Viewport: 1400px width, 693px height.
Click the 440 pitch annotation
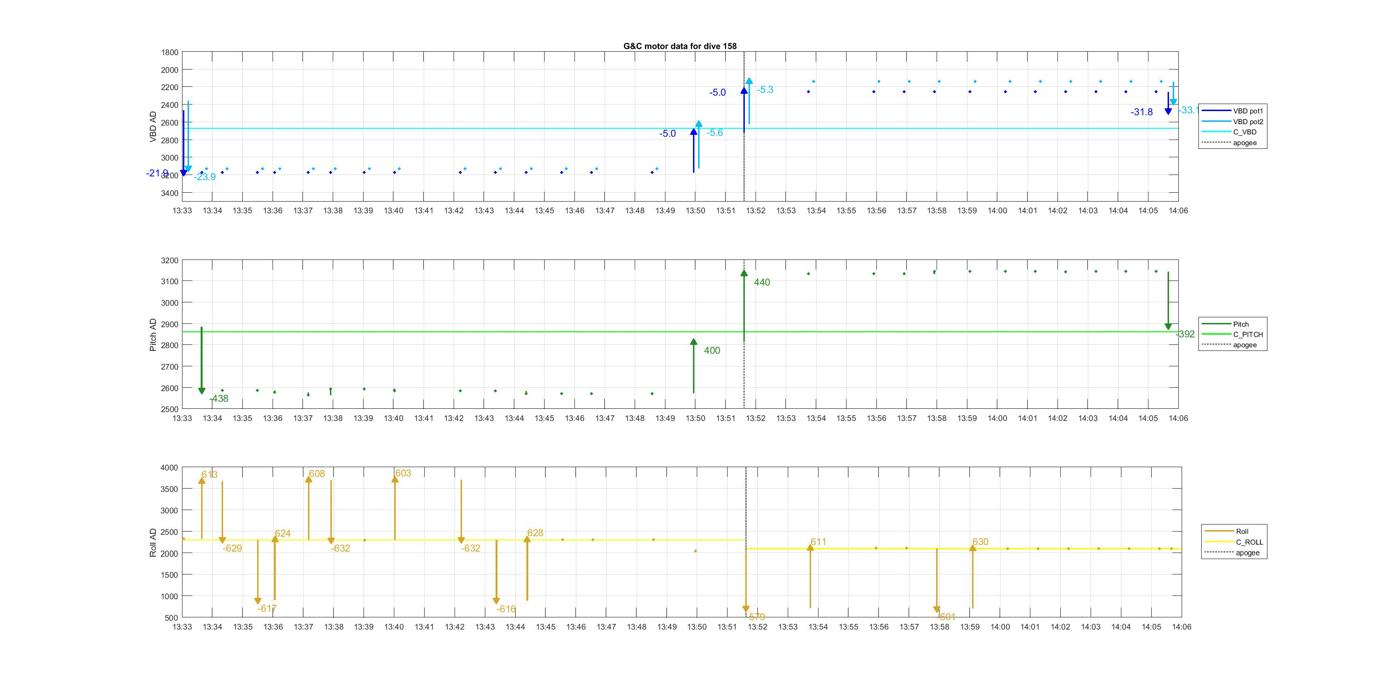click(762, 283)
